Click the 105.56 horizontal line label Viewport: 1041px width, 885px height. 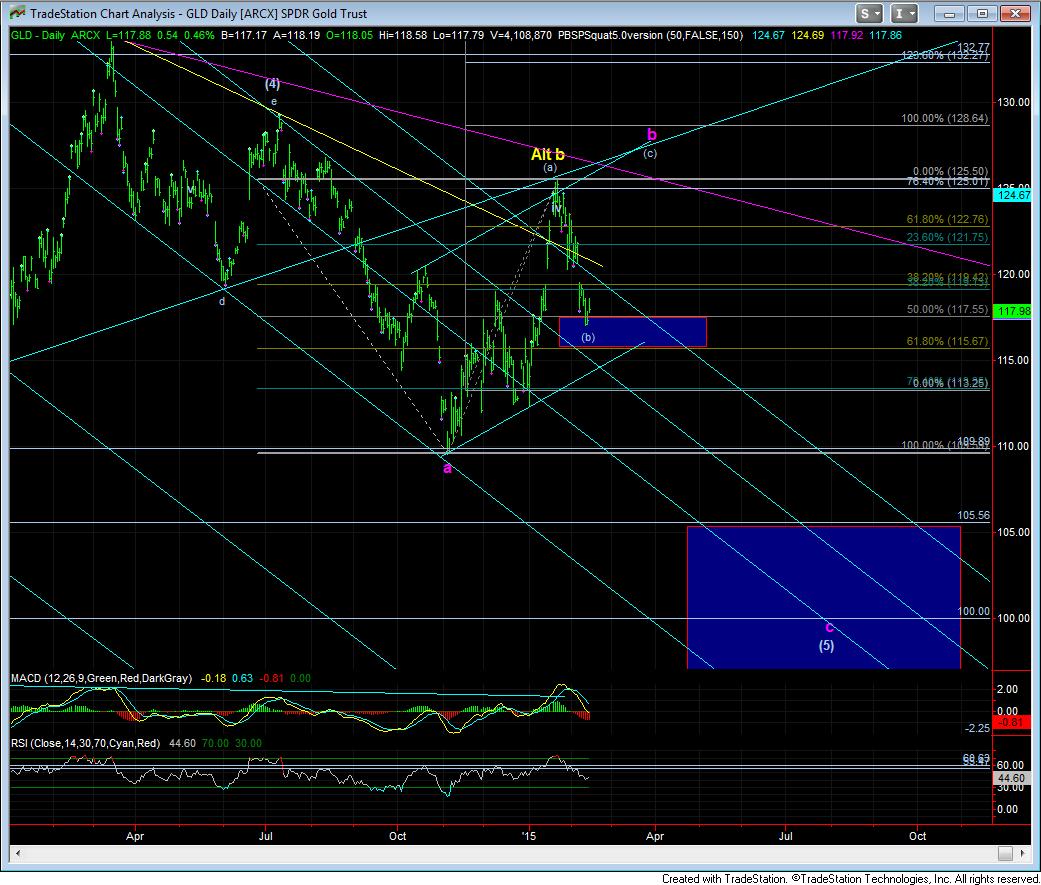point(973,515)
